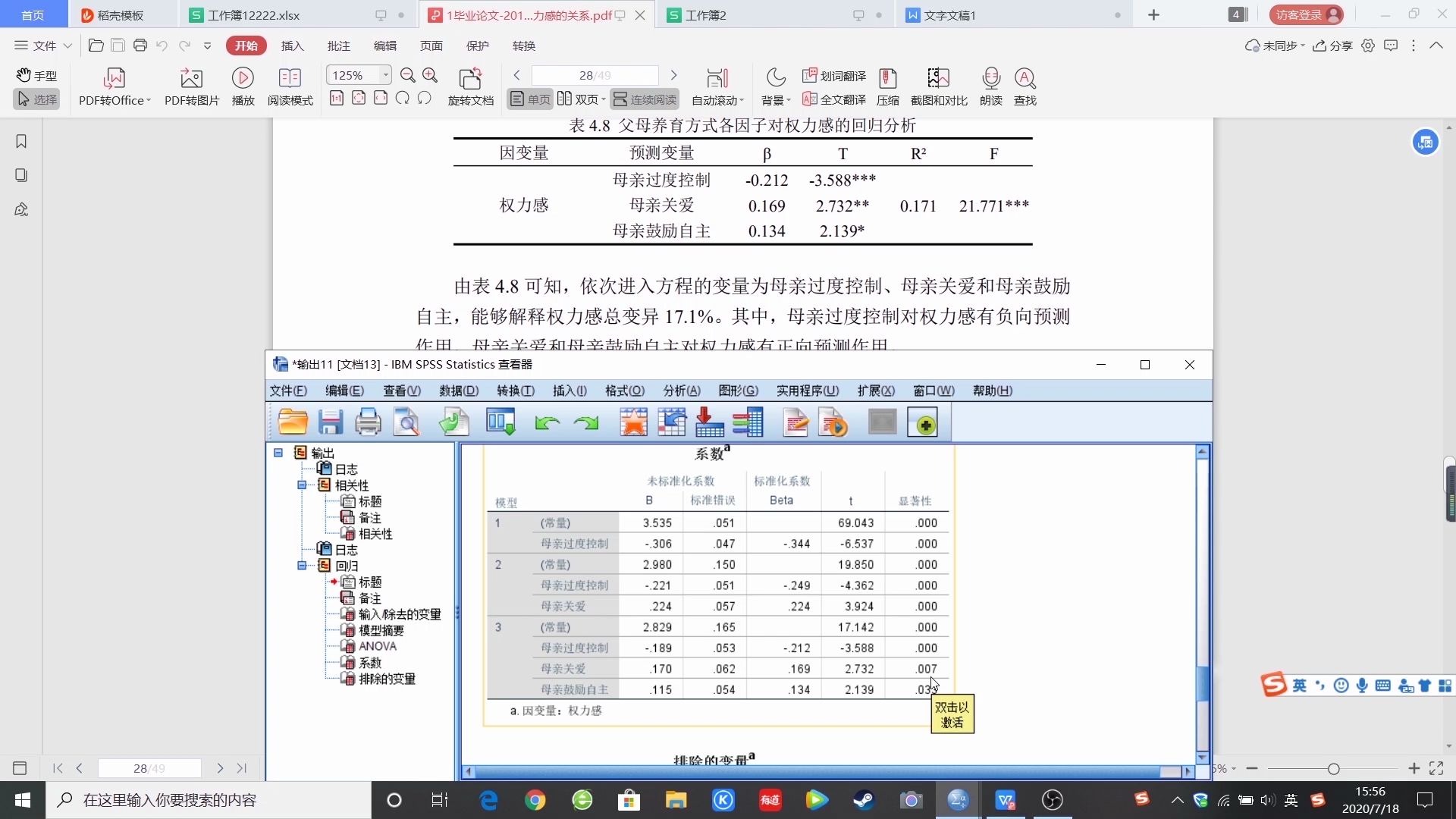Select ANOVA in the SPSS output tree

click(x=377, y=645)
